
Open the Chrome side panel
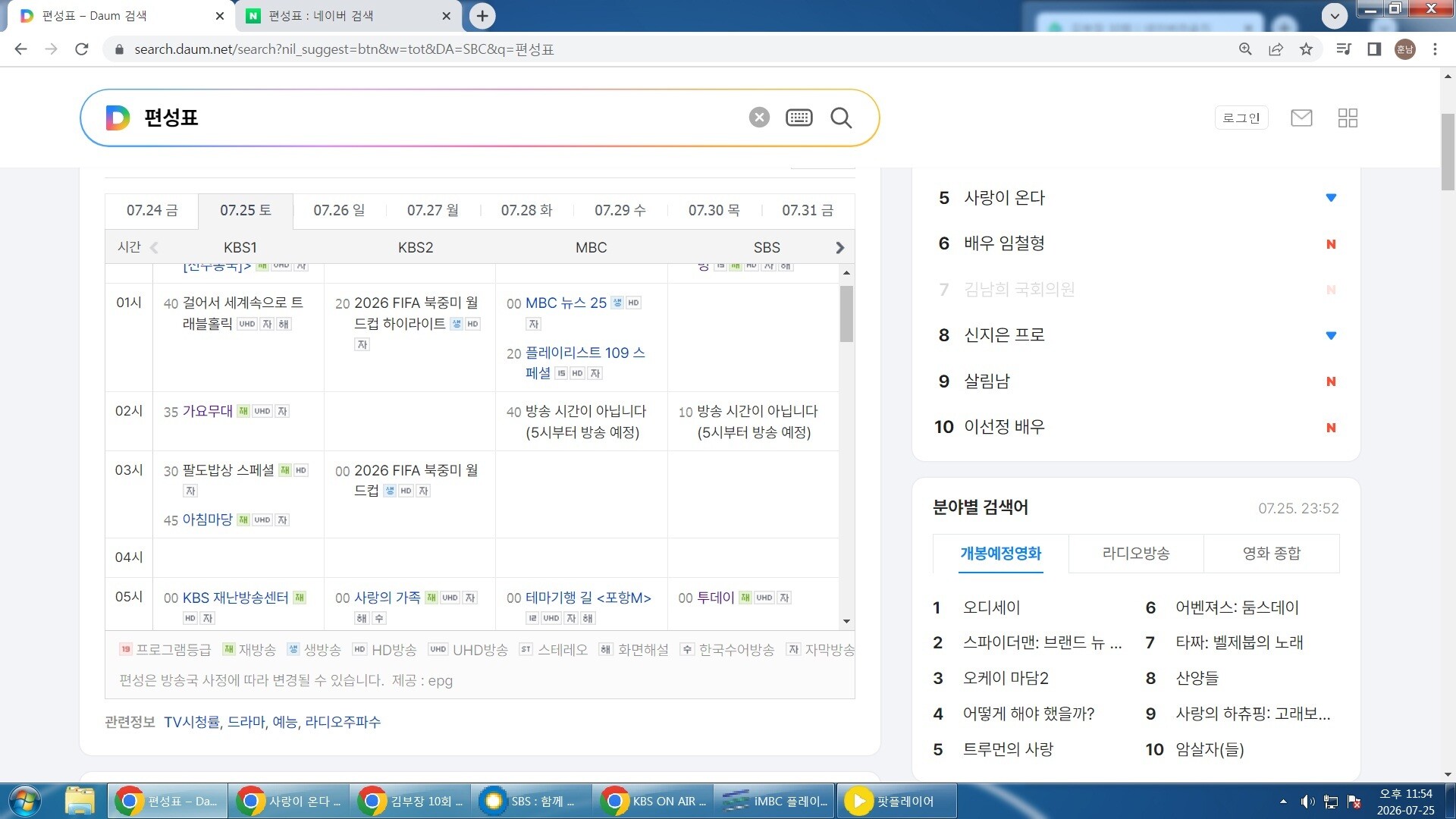point(1374,49)
